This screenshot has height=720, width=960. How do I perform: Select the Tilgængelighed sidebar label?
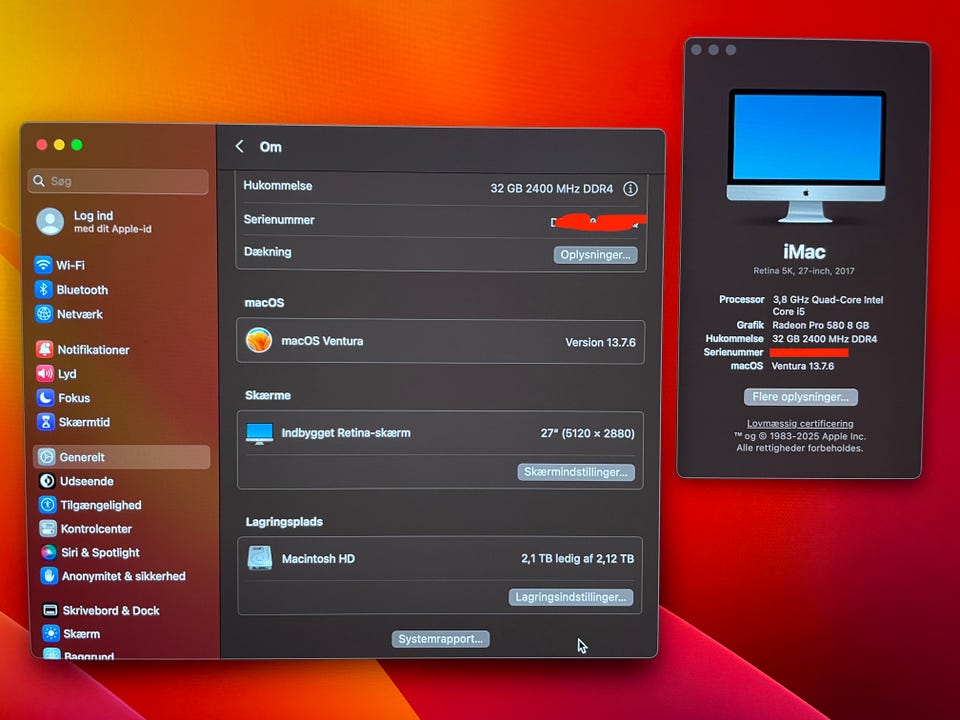coord(100,505)
